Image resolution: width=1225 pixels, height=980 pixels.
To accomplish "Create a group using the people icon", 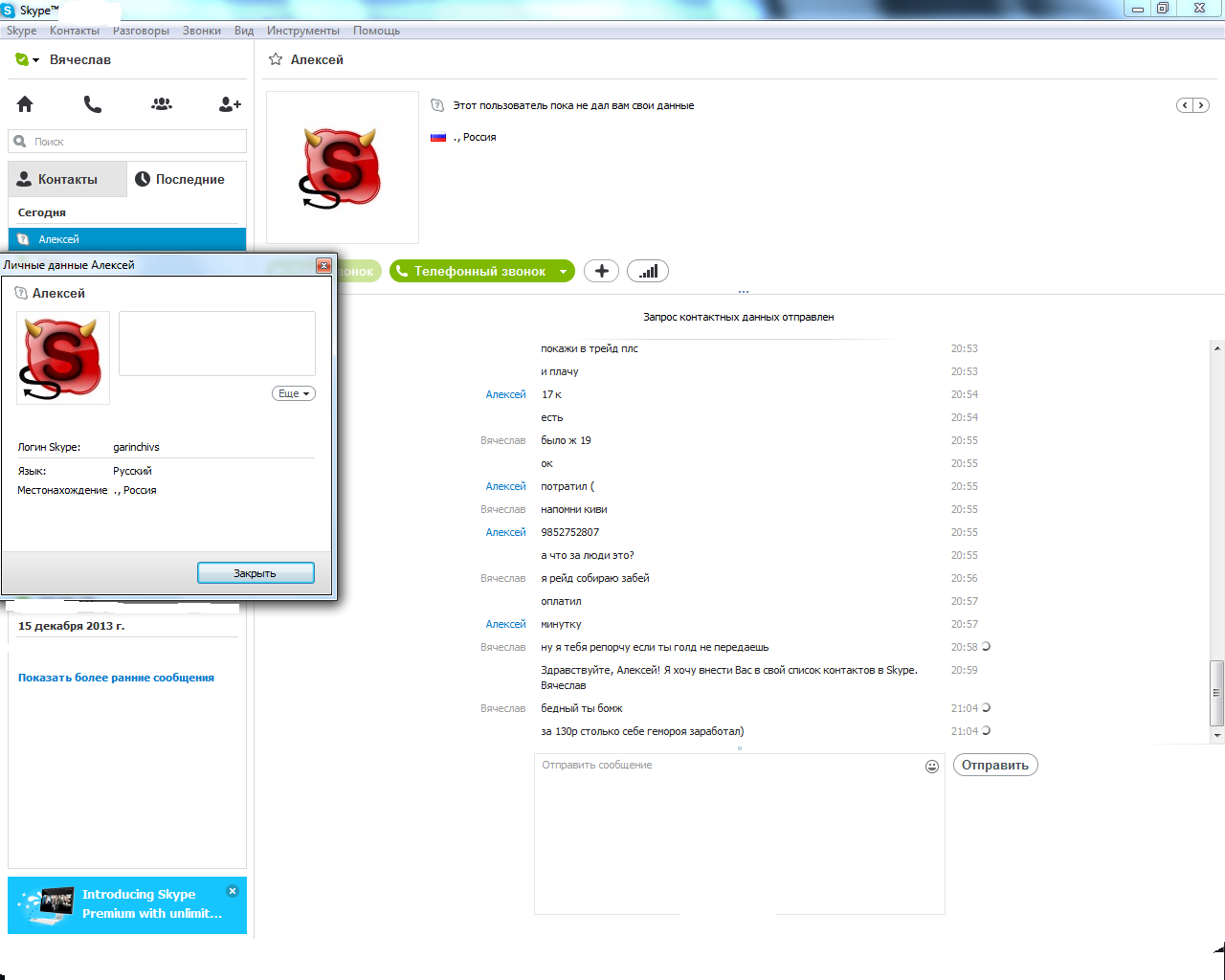I will click(x=162, y=103).
